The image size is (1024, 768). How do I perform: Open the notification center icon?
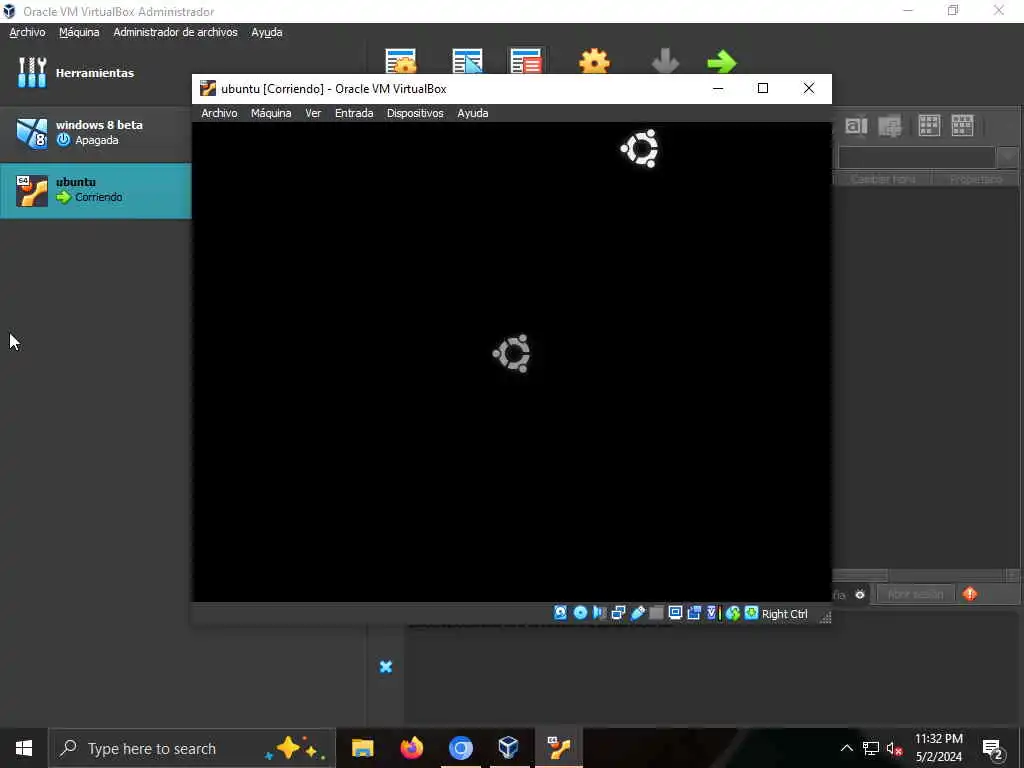(993, 749)
